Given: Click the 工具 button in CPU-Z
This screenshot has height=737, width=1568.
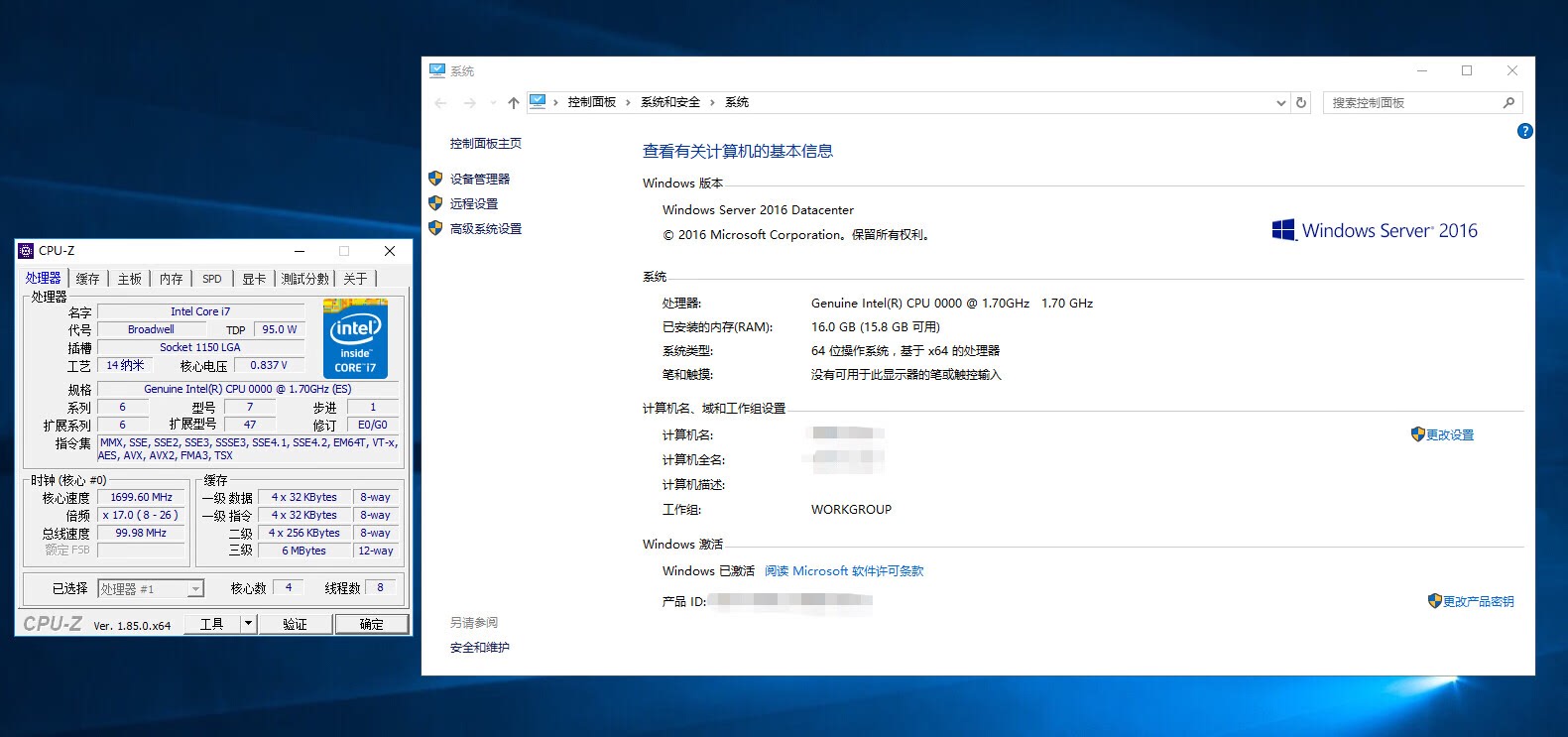Looking at the screenshot, I should (212, 624).
